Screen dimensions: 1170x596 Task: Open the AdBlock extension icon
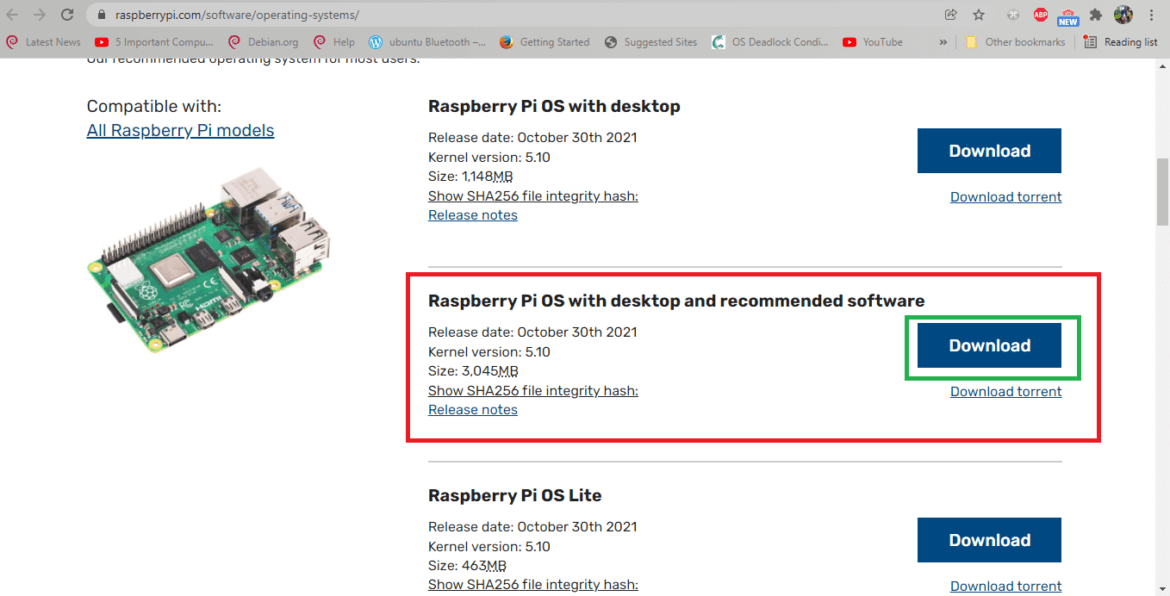1040,14
